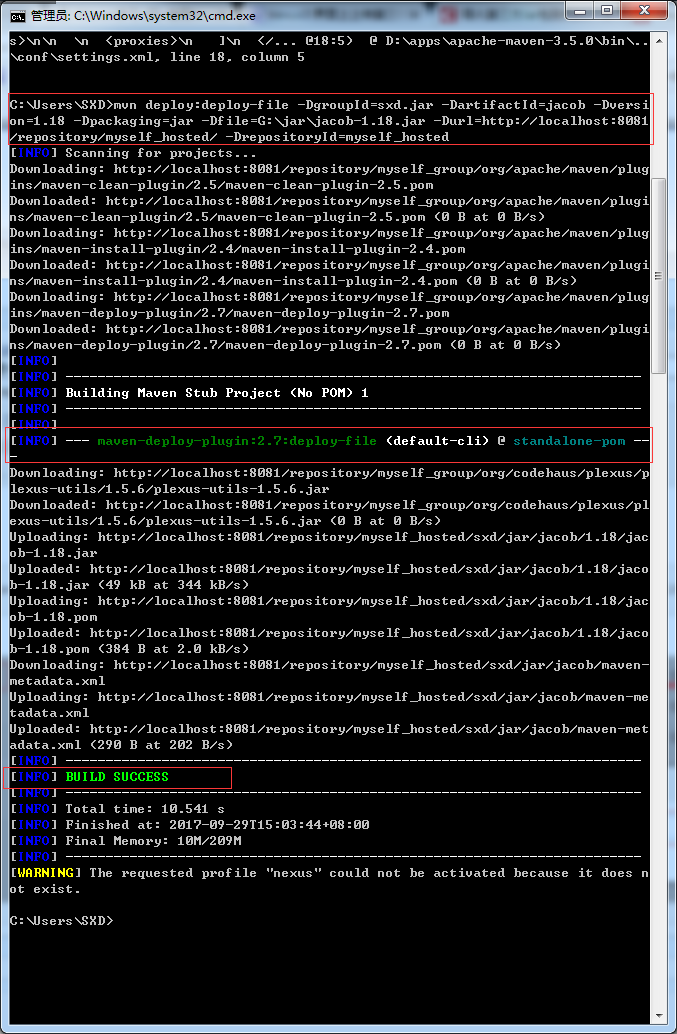This screenshot has width=677, height=1034.
Task: Click 'Finished at: 2017-09-29T15:03:44+08:00' line
Action: [x=217, y=825]
